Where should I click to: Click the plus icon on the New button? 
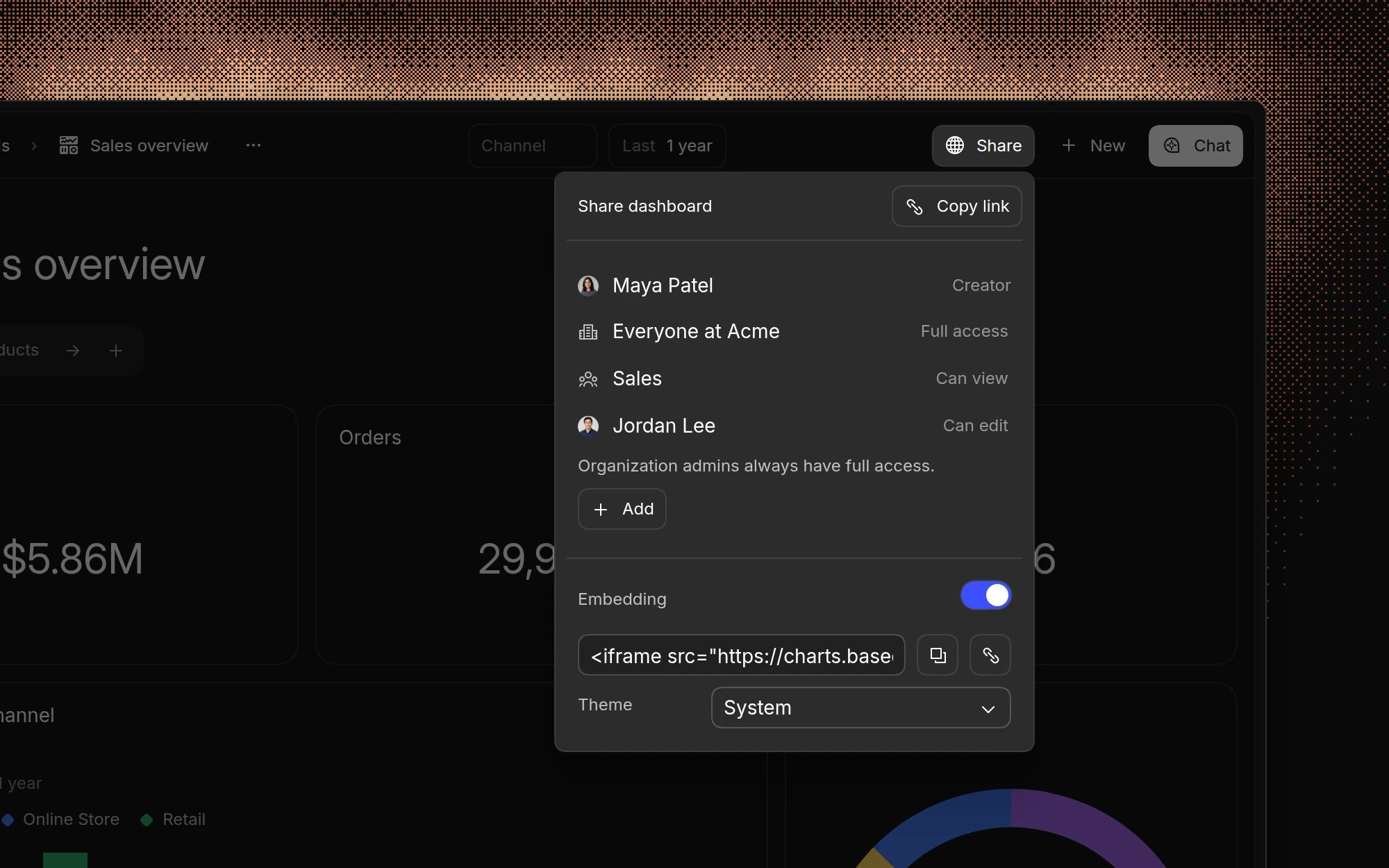[x=1069, y=145]
